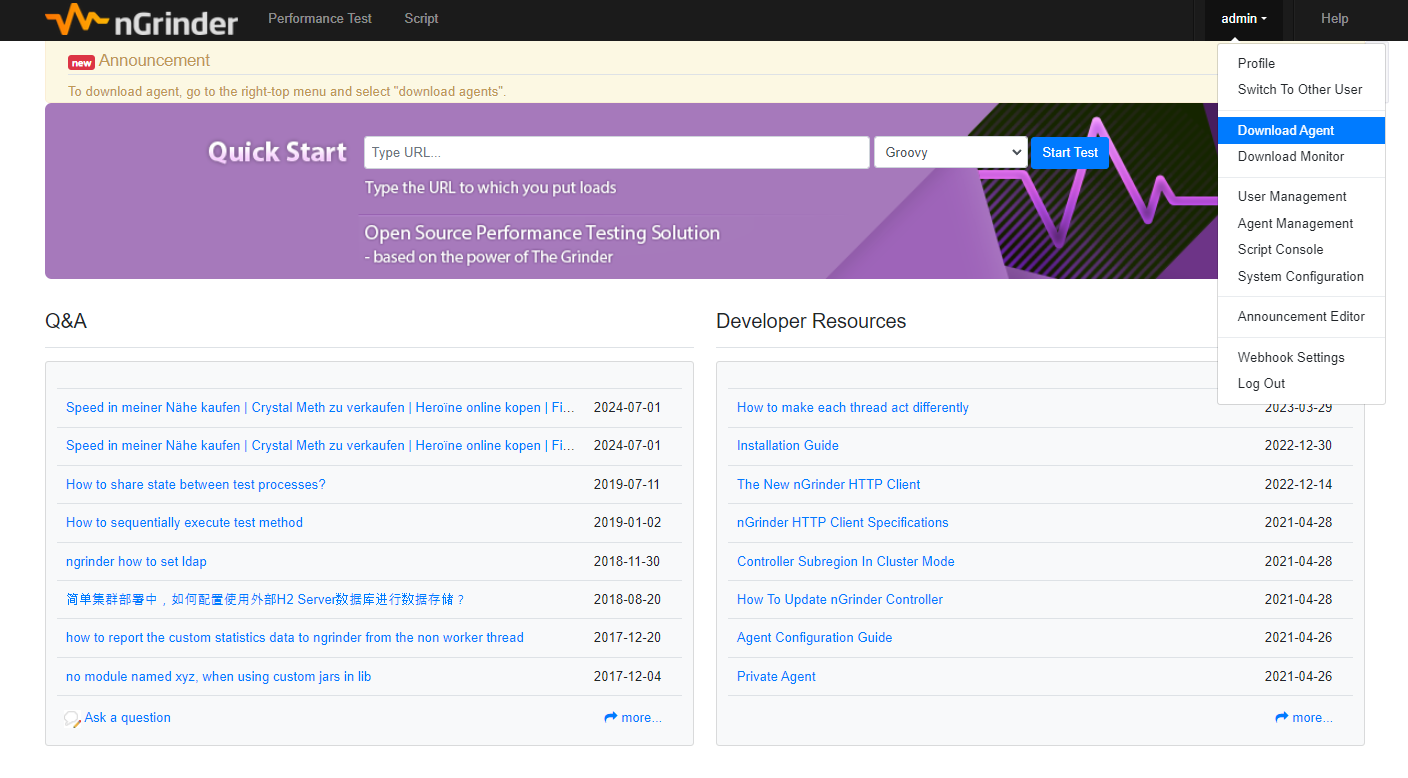Open How To Update nGrinder Controller

click(840, 599)
